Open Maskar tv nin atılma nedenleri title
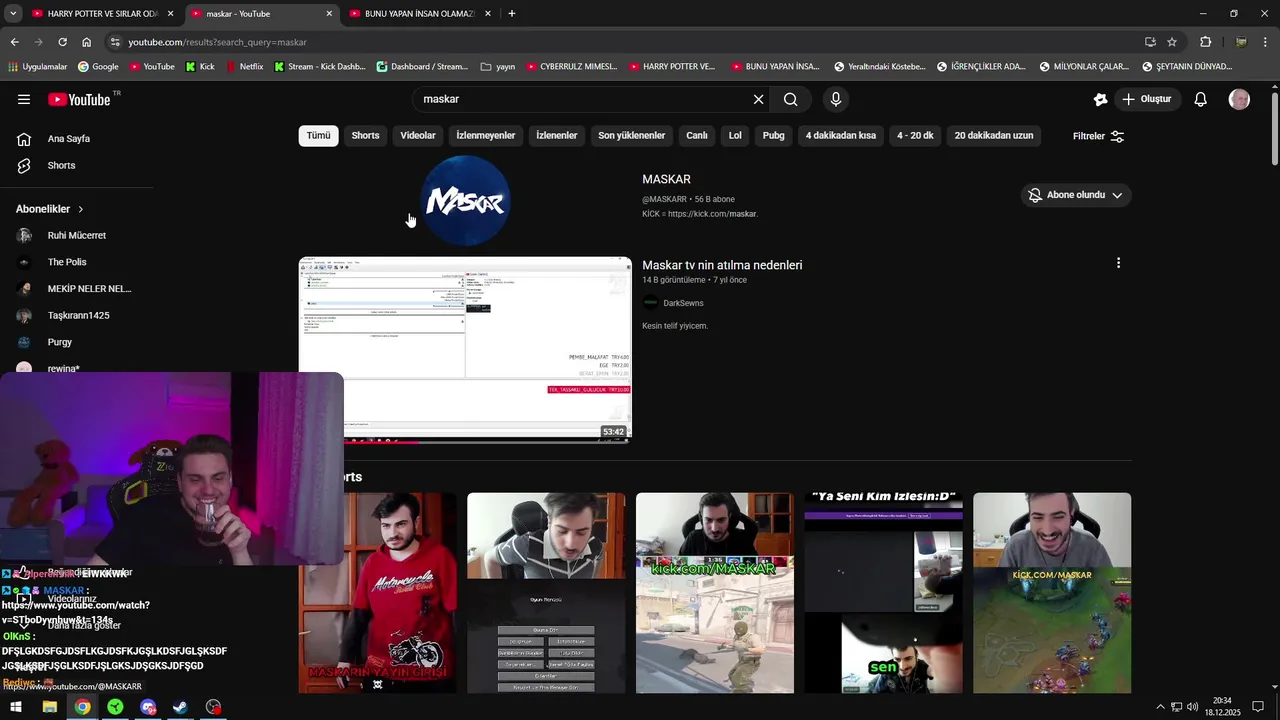This screenshot has height=720, width=1280. pos(722,265)
